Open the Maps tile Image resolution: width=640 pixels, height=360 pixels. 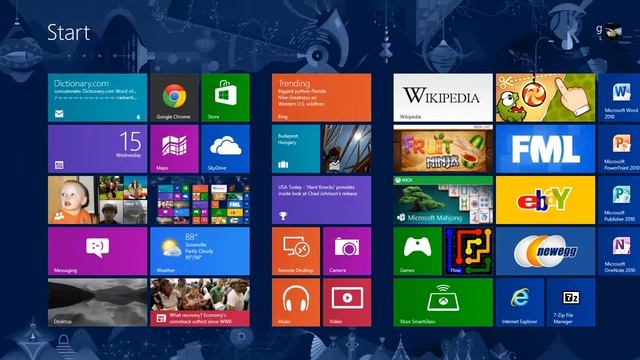(x=174, y=149)
